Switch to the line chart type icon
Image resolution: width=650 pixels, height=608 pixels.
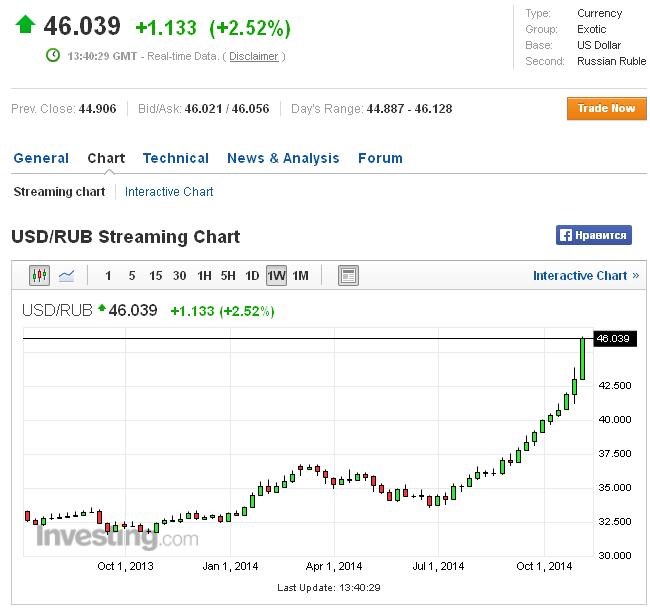coord(66,275)
